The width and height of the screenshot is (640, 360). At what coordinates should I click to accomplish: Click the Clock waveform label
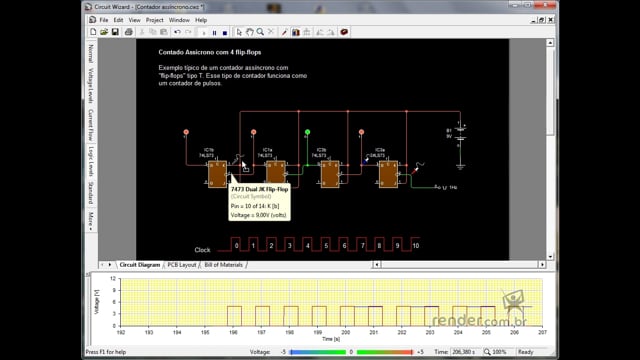[202, 250]
